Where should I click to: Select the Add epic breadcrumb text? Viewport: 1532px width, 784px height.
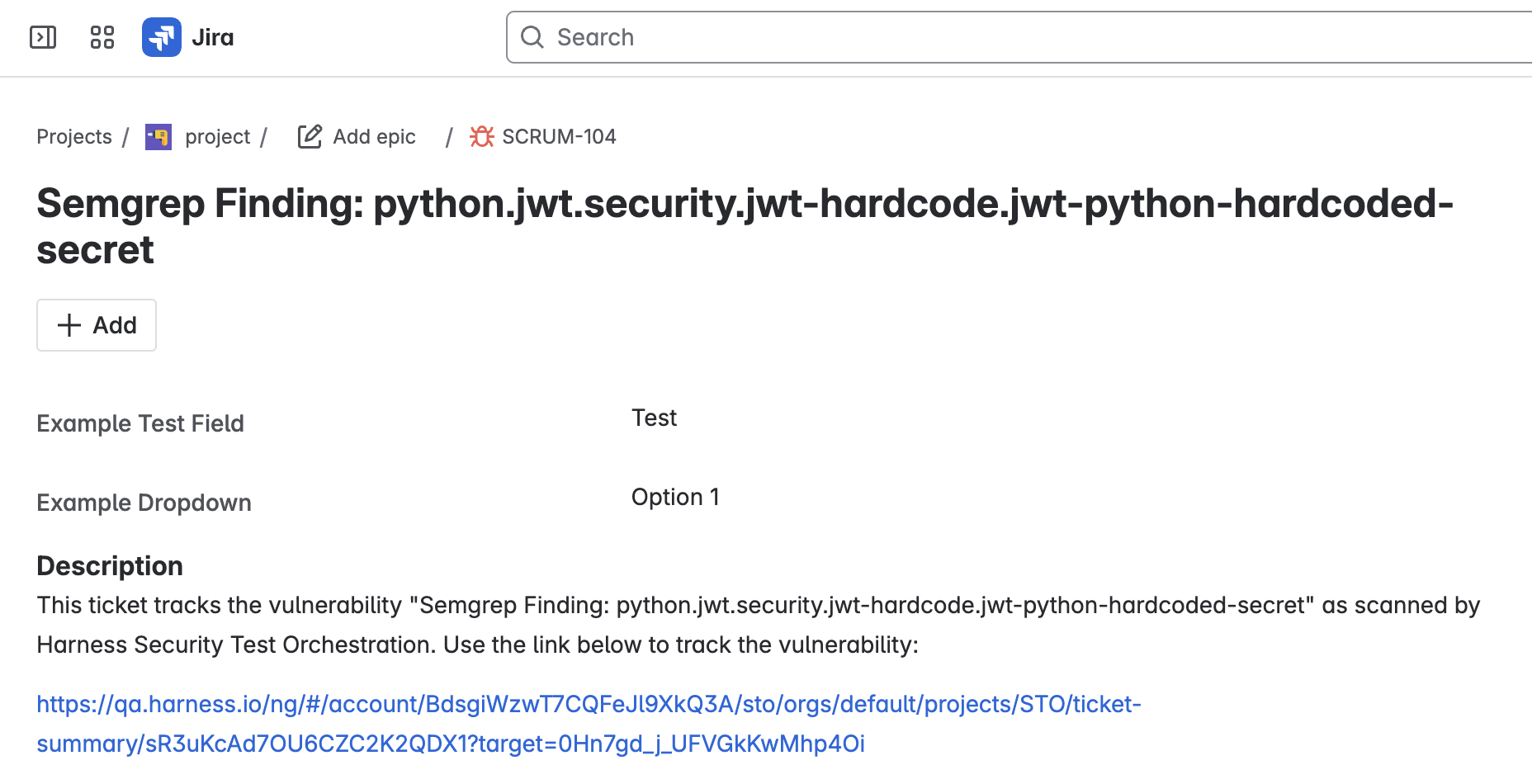point(374,137)
